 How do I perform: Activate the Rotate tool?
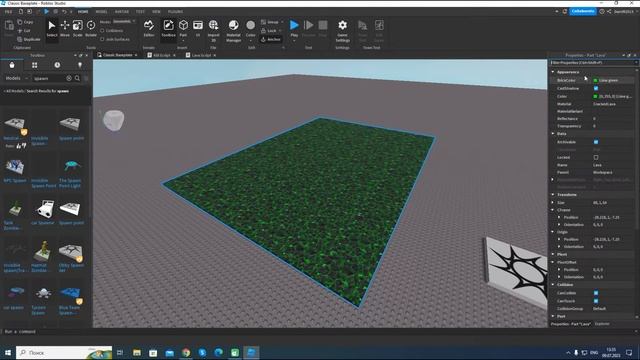(x=91, y=29)
